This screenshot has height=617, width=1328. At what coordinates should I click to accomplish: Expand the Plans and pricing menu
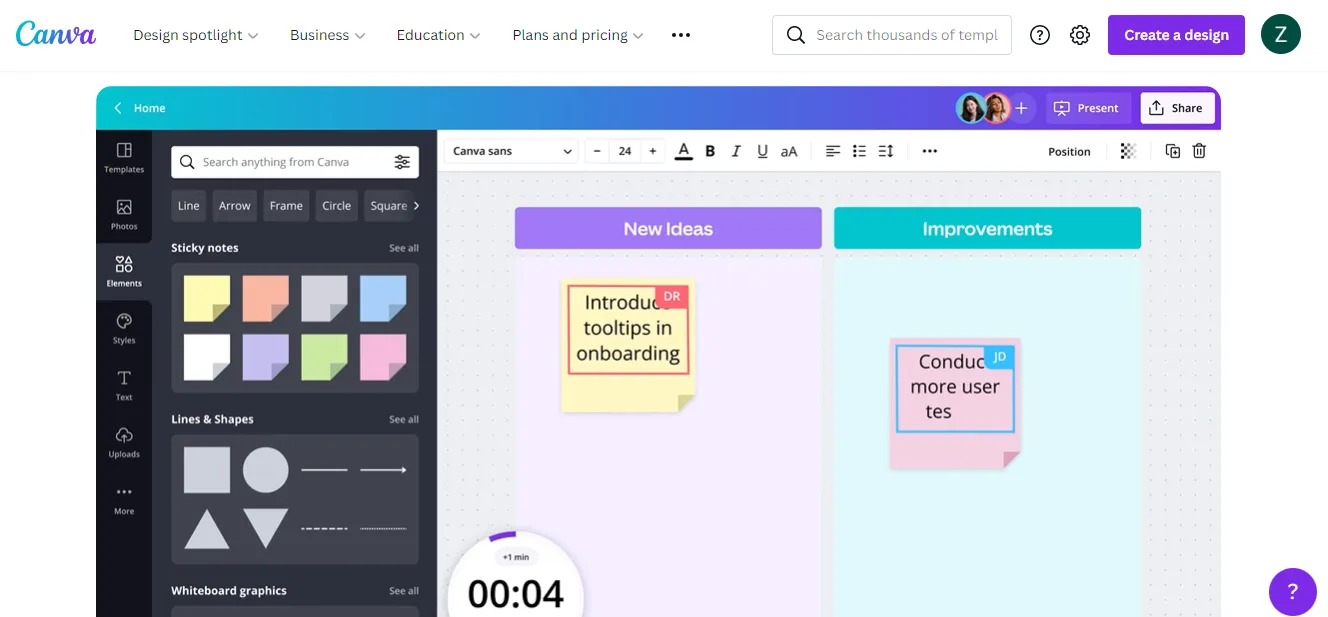[x=578, y=35]
